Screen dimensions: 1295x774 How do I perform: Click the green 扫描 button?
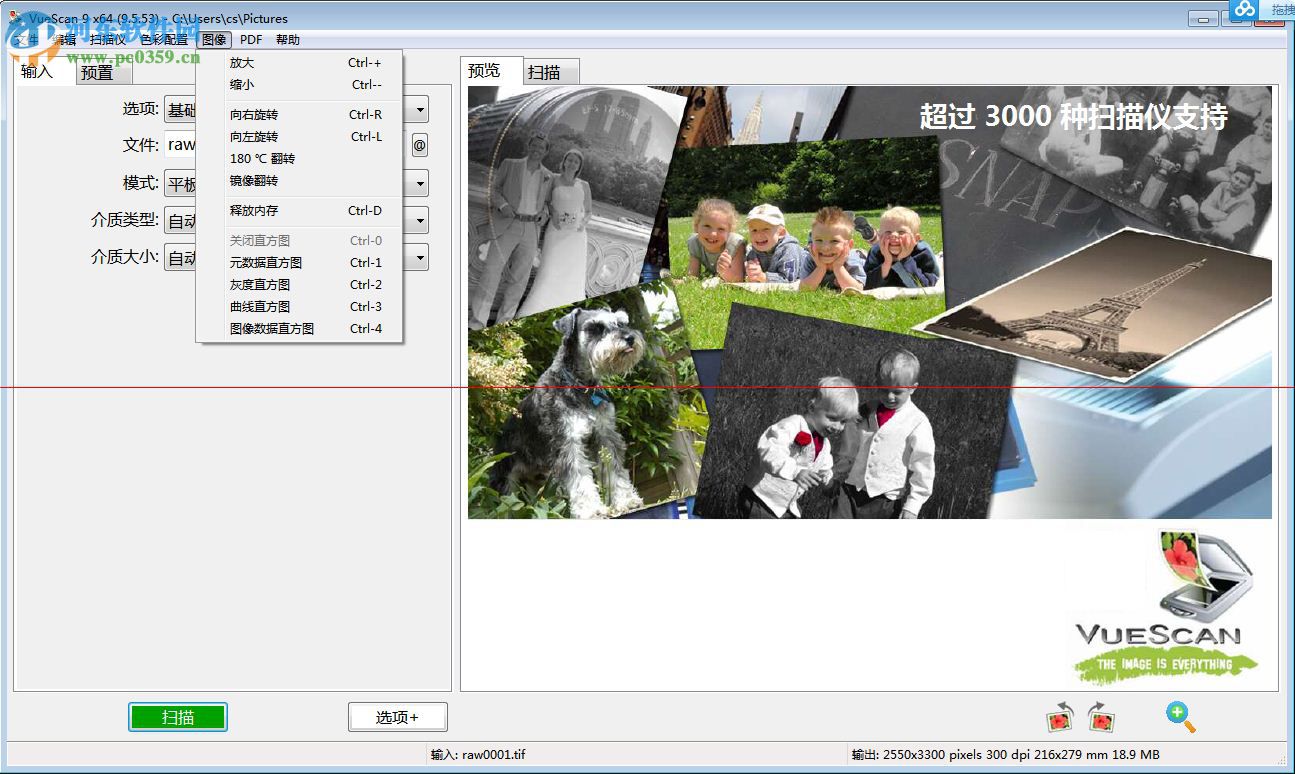178,717
